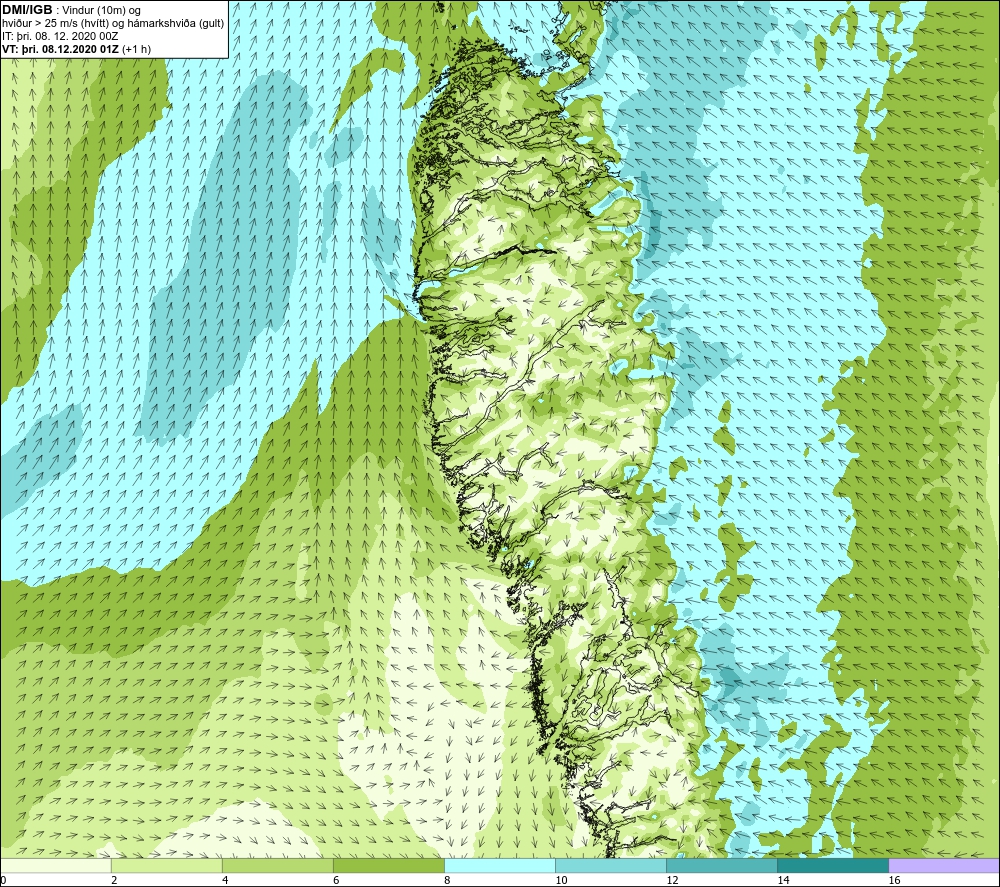The image size is (1000, 887).
Task: Click the 6–8 m/s dark green swatch
Action: tap(388, 865)
